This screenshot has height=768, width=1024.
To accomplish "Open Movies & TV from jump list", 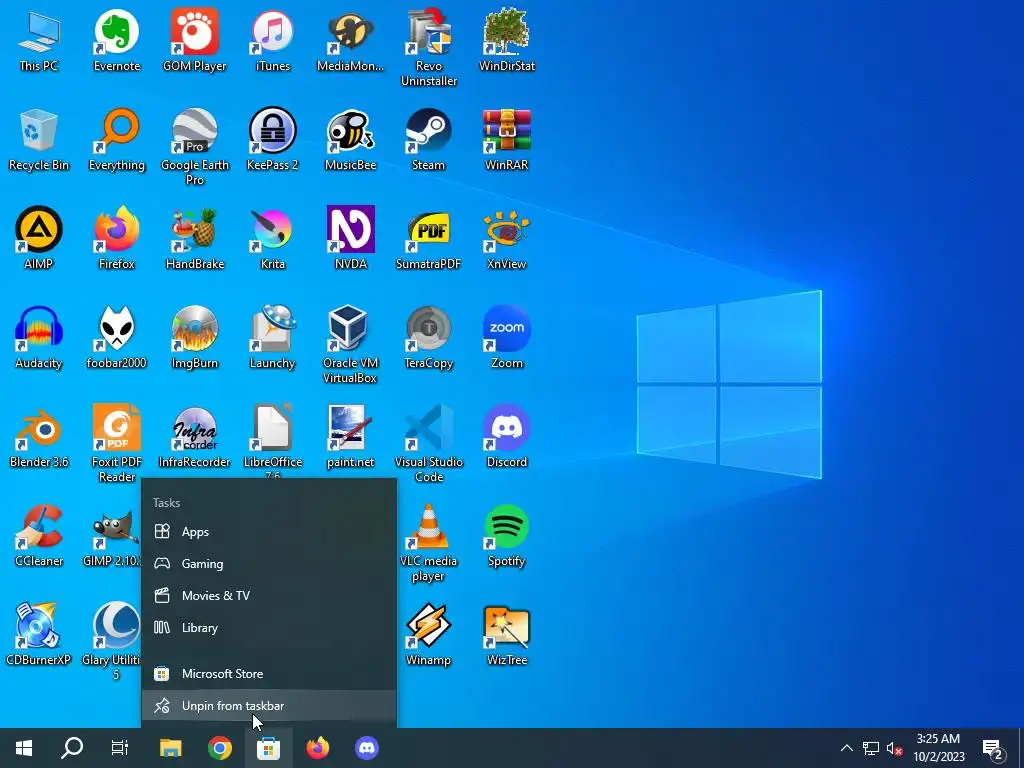I will [269, 596].
